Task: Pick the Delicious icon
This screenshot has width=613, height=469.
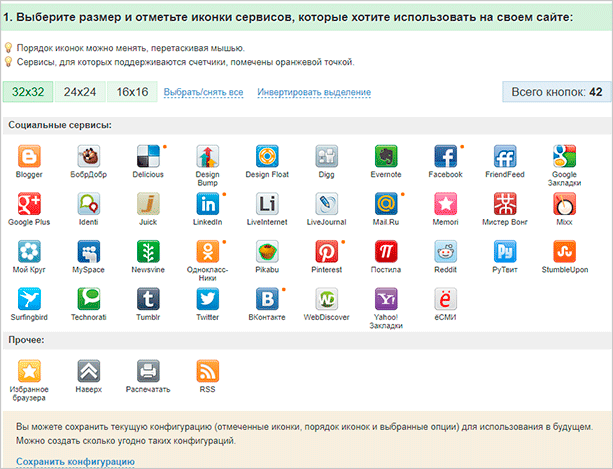Action: [148, 156]
